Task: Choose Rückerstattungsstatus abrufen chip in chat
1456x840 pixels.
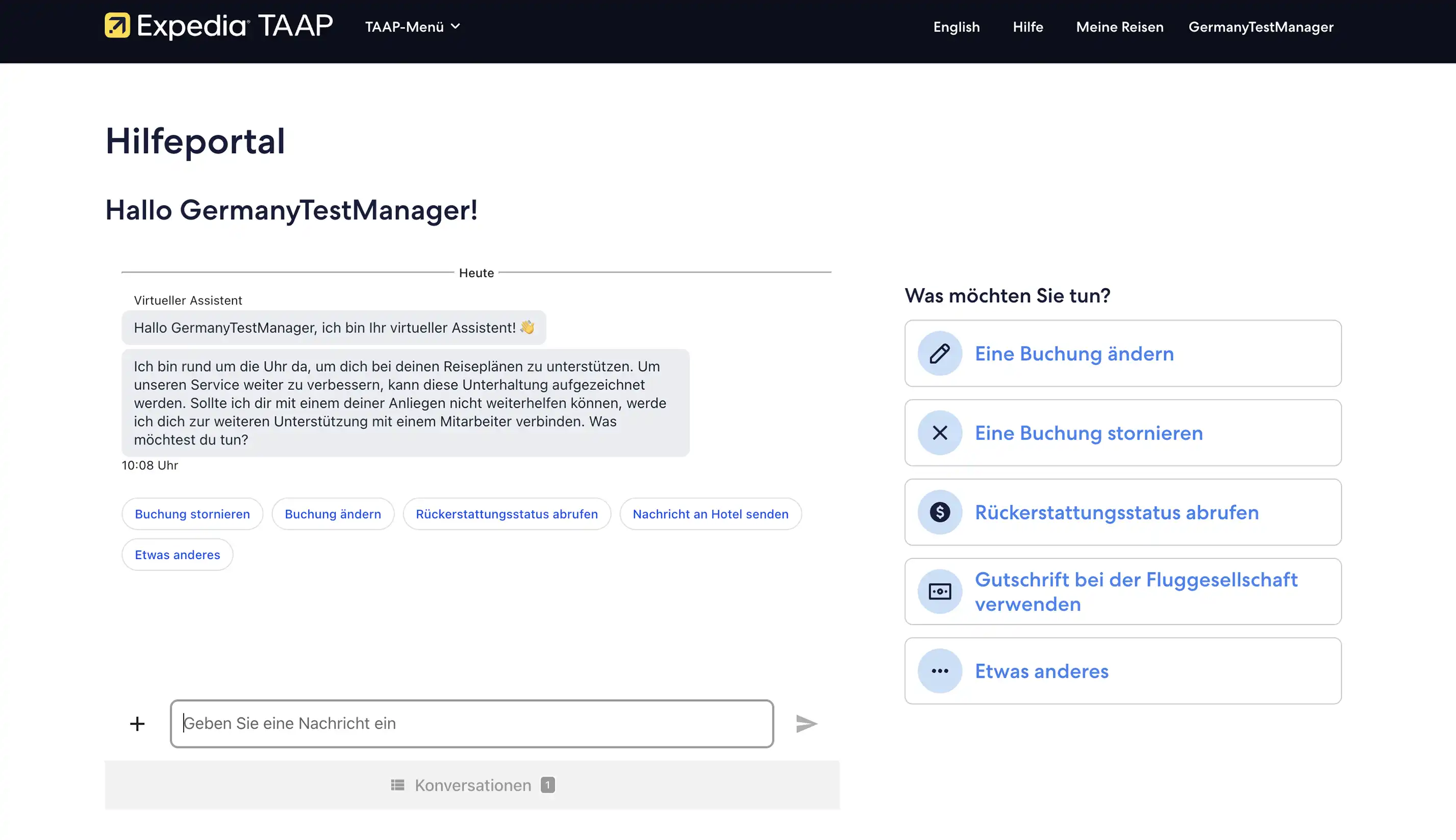Action: 507,514
